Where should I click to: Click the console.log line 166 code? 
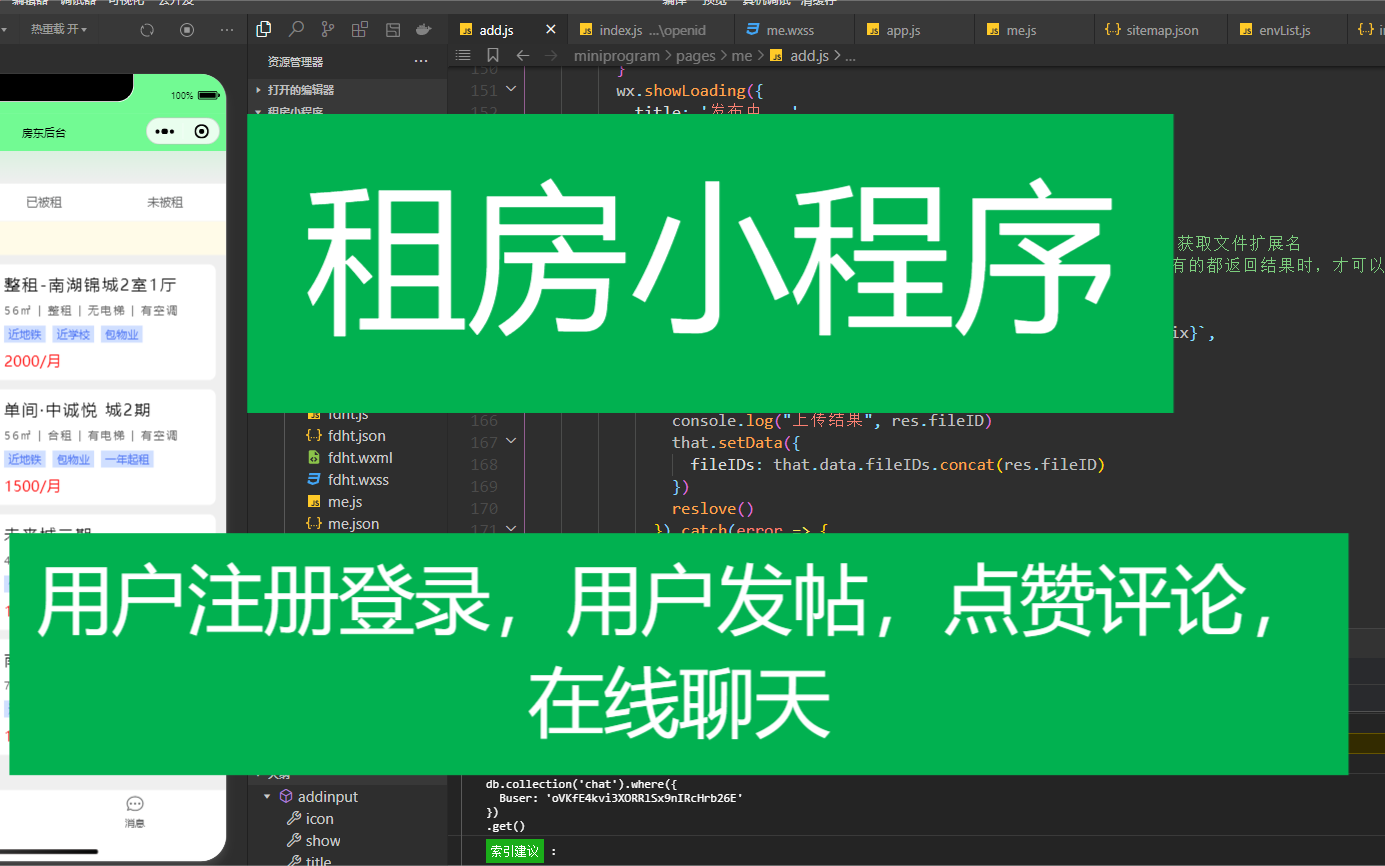(831, 421)
